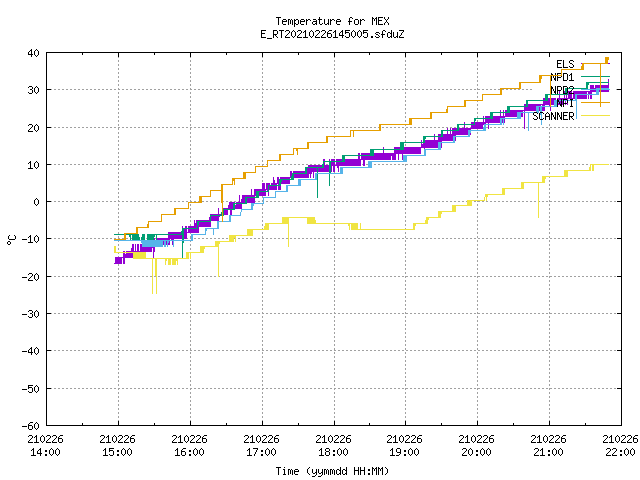
Task: Click the '-40' y-axis tick label
Action: 31,351
